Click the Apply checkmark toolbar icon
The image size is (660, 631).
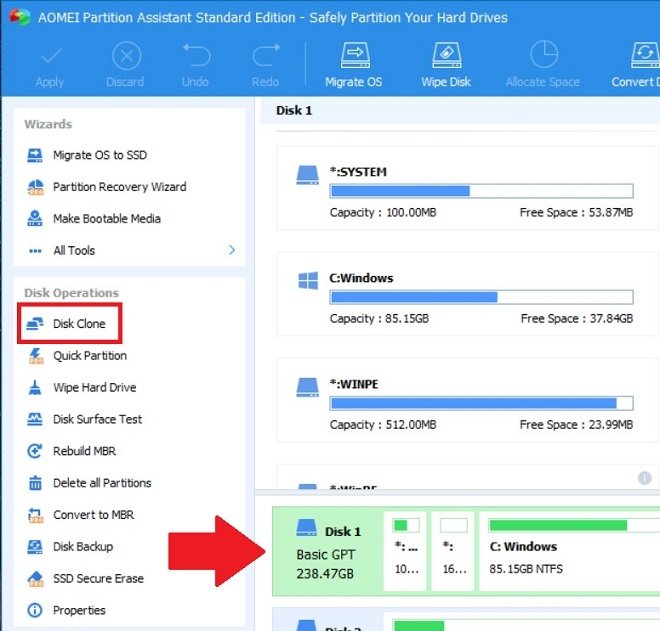pos(50,56)
